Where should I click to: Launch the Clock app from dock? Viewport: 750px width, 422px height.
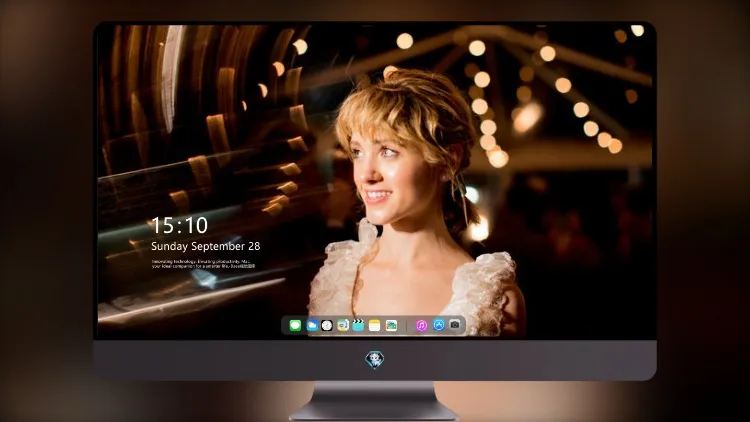pos(327,325)
